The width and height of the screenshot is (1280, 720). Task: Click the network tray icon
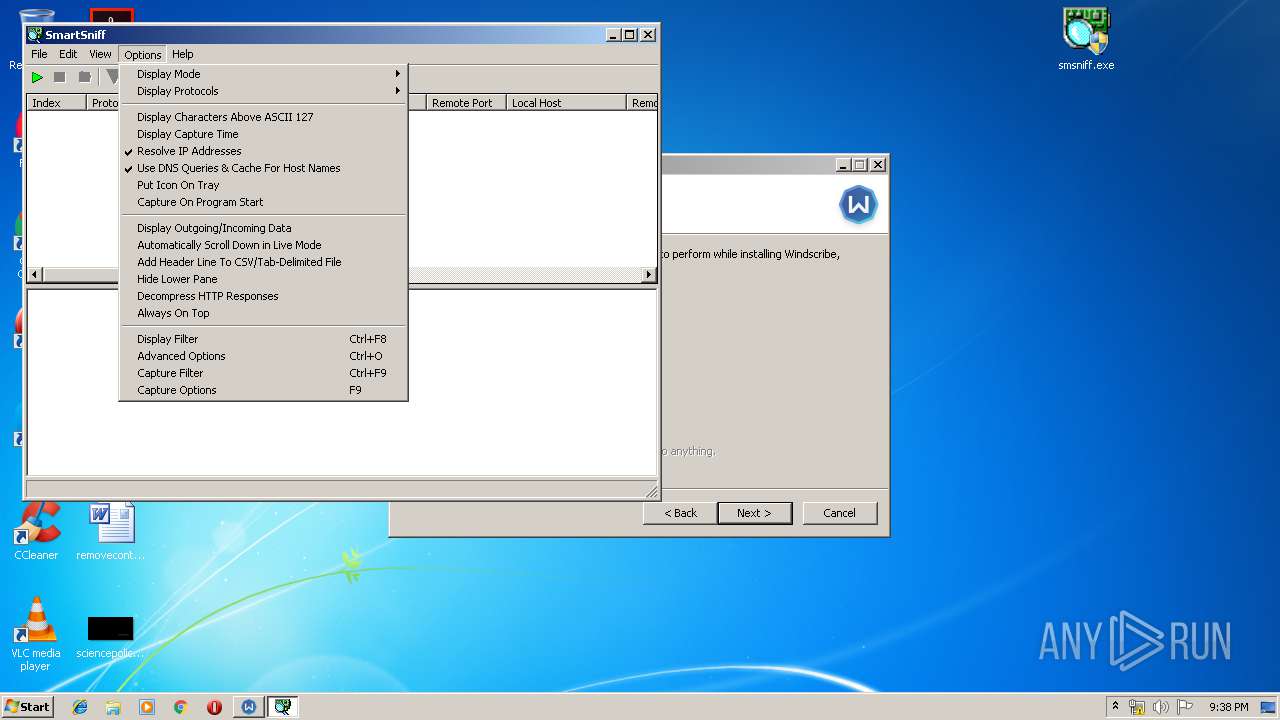[x=1137, y=707]
